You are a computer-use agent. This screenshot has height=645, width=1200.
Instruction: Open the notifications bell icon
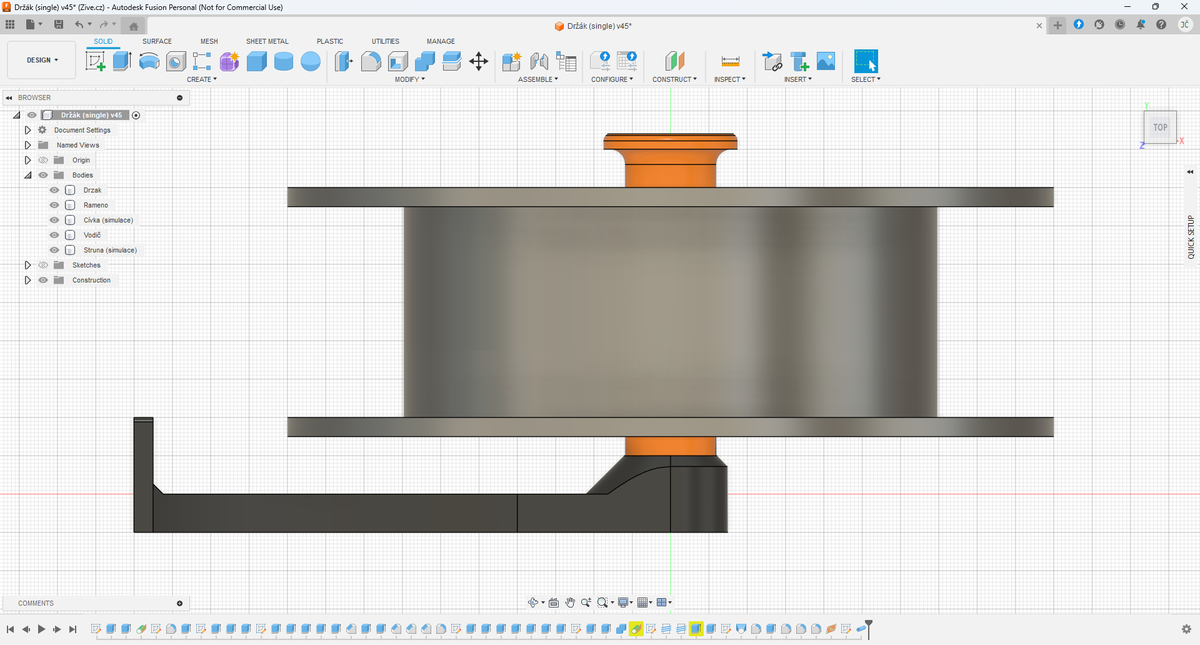tap(1139, 24)
